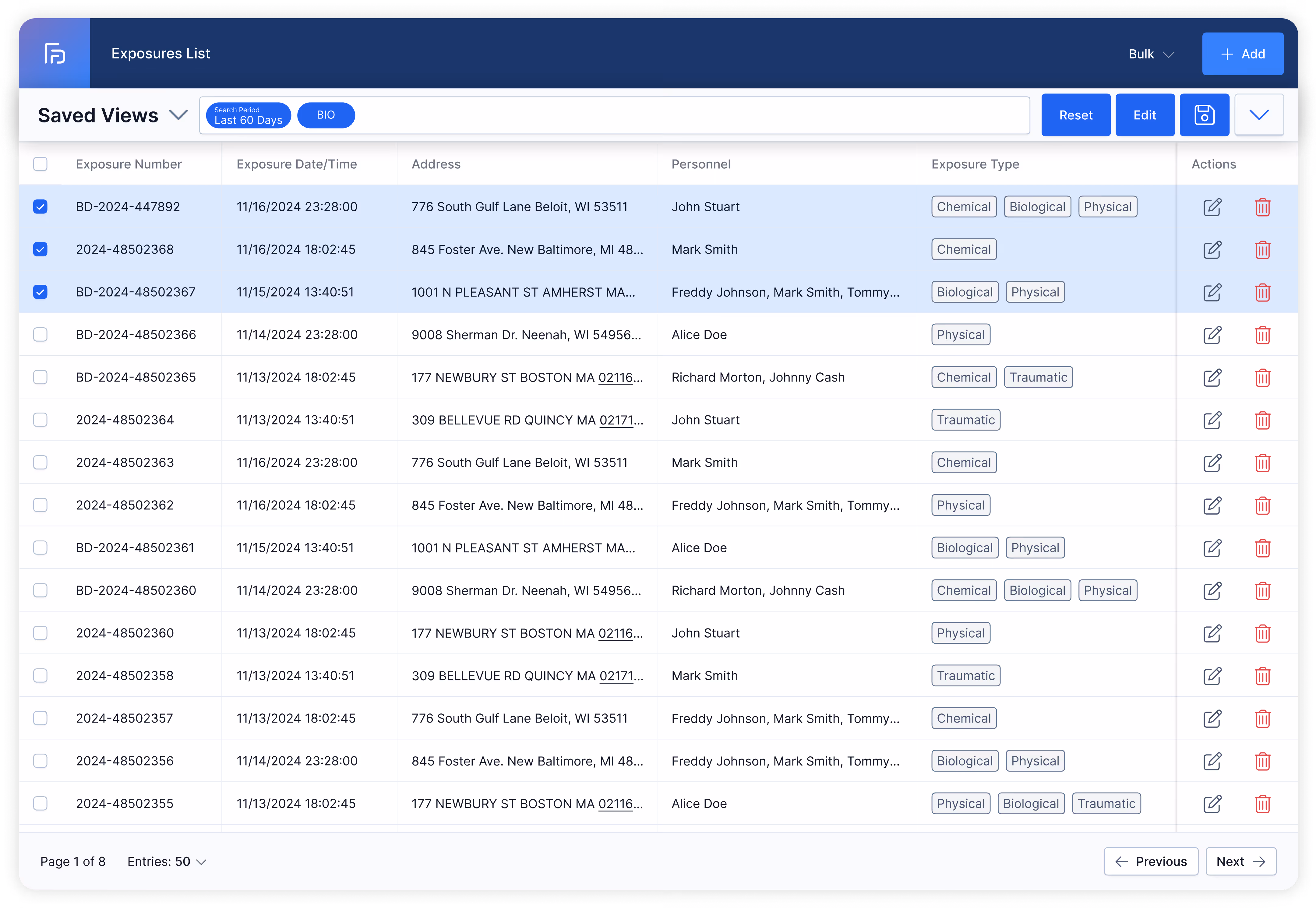Click the save view disk icon

pos(1204,115)
